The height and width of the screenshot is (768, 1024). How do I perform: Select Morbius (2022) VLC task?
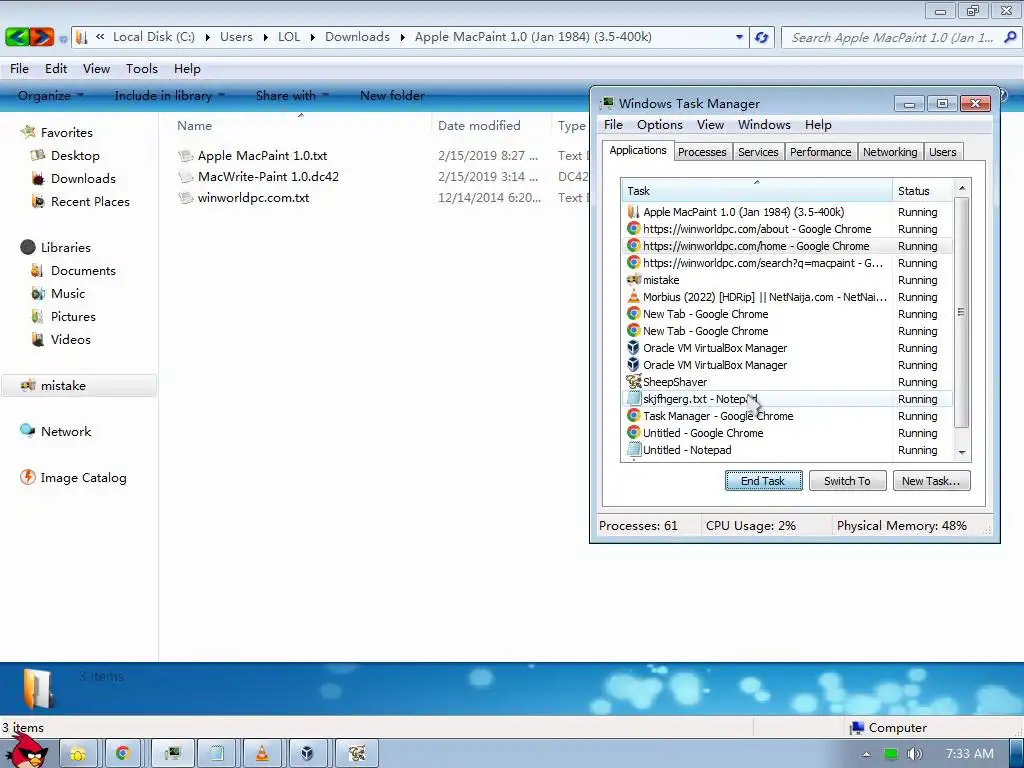click(x=787, y=297)
